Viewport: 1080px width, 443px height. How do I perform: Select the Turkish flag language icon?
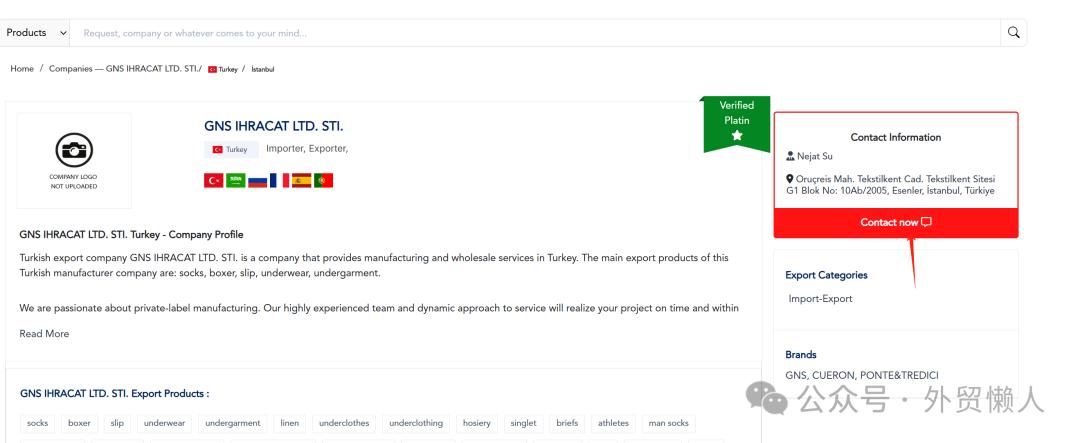[x=214, y=181]
